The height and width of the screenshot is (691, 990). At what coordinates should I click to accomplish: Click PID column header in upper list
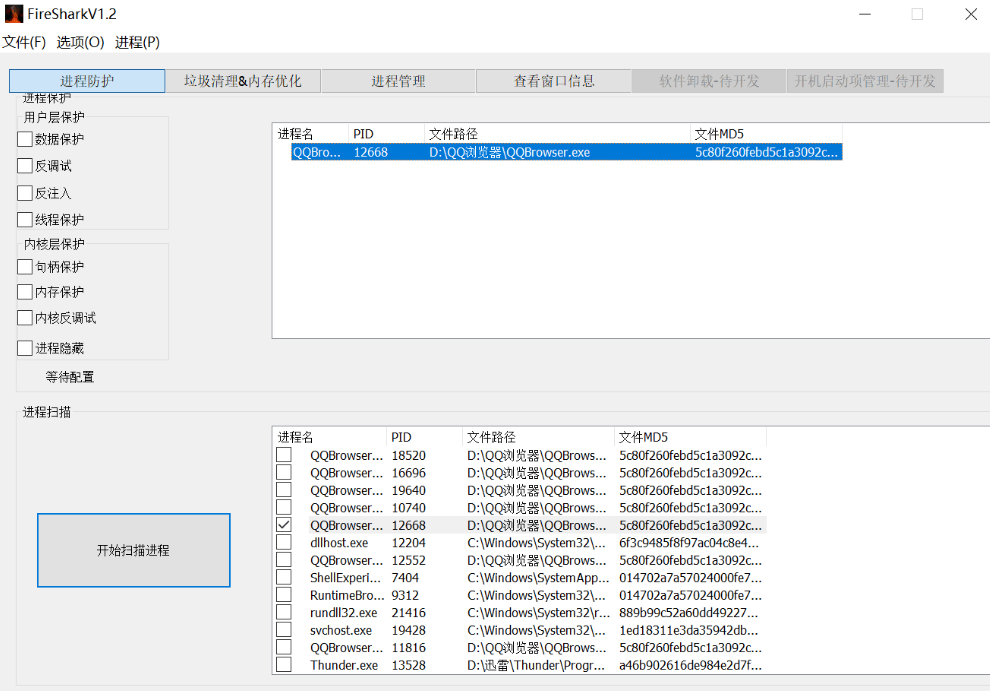[x=386, y=134]
